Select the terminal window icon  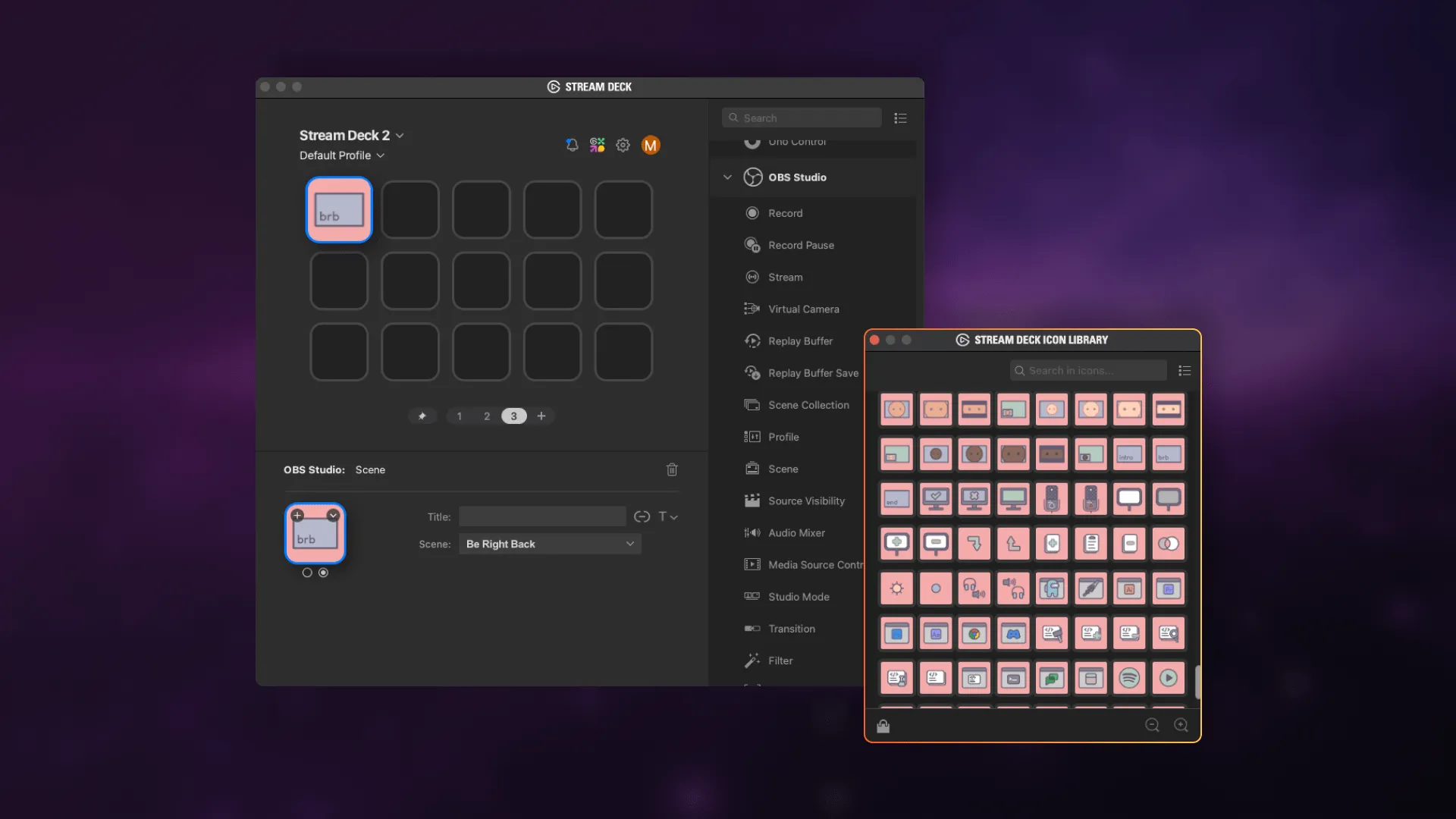pos(1013,678)
